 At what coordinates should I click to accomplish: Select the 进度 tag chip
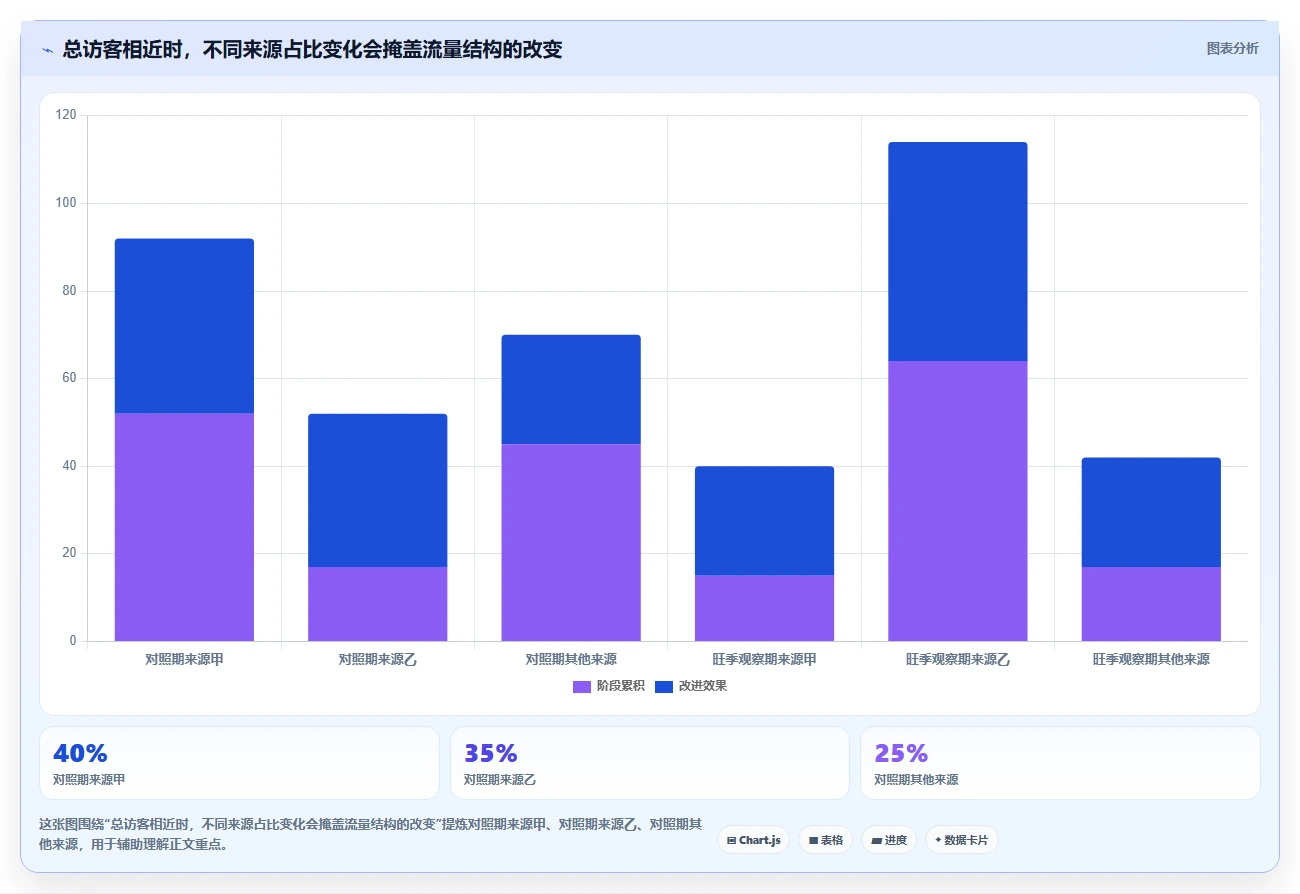[x=889, y=840]
